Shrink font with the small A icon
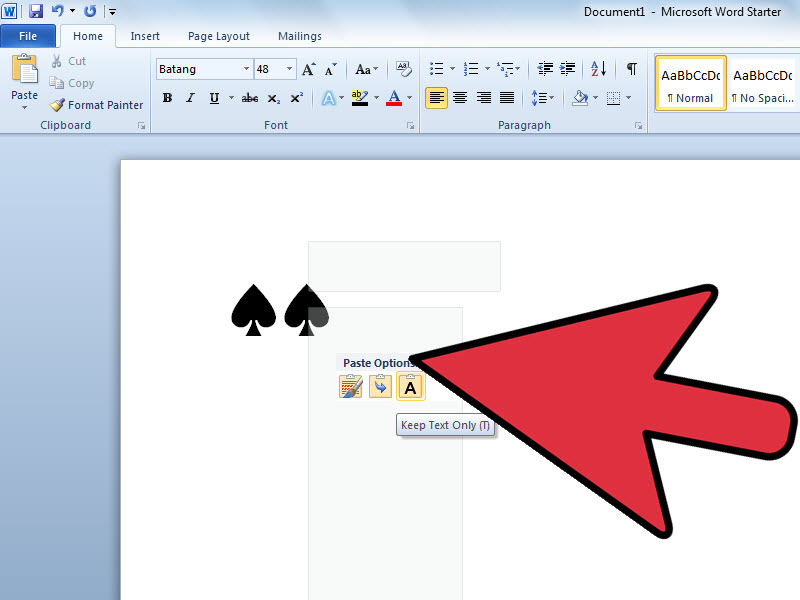Screen dimensions: 800x600 click(331, 69)
